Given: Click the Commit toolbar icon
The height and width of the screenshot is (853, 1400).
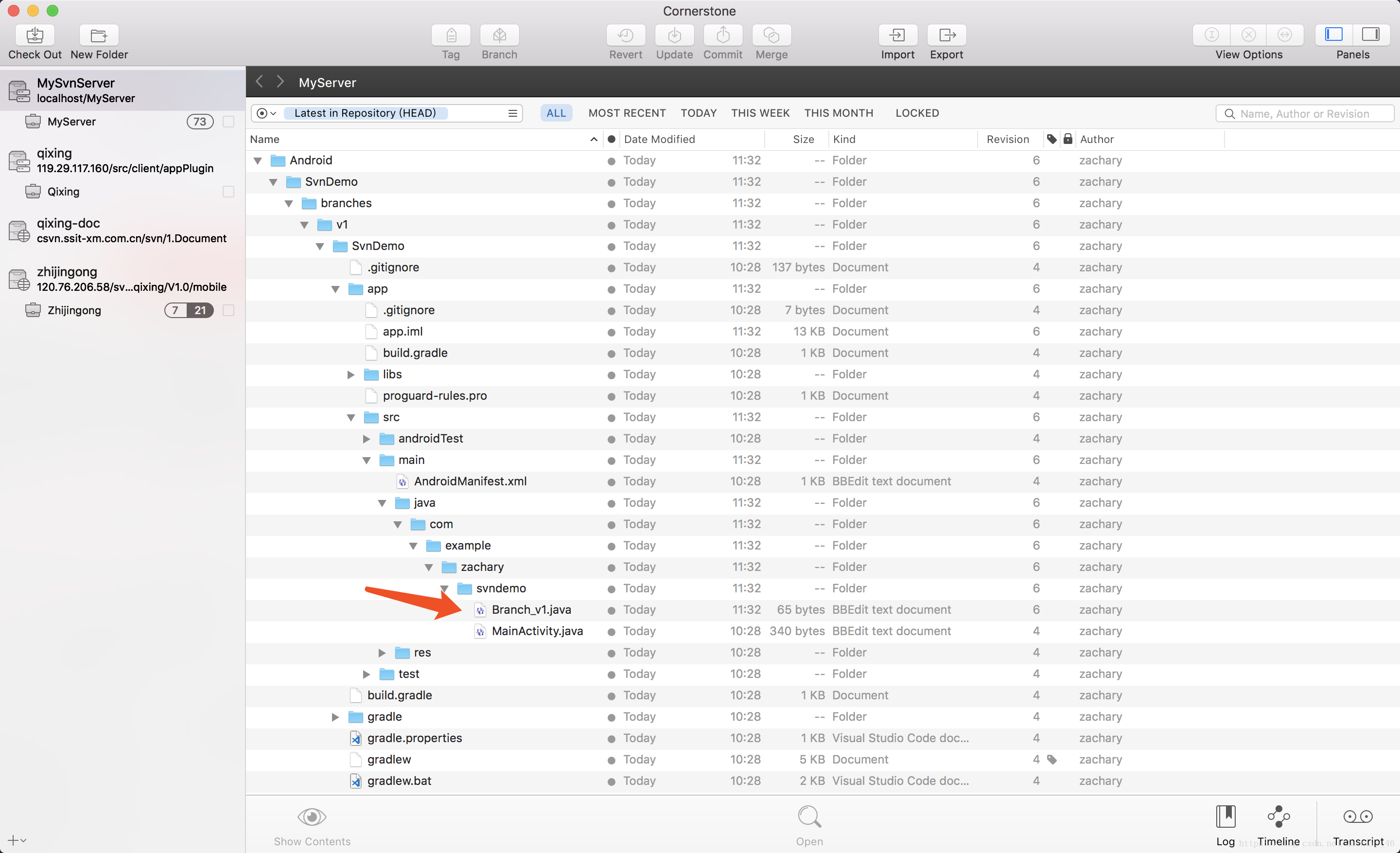Looking at the screenshot, I should click(x=723, y=35).
